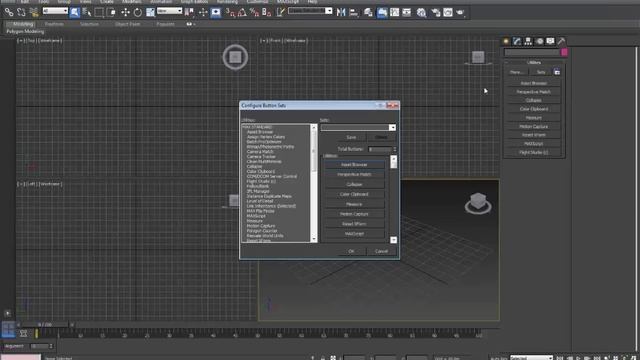640x360 pixels.
Task: Activate Select and Scale tool
Action: click(150, 12)
